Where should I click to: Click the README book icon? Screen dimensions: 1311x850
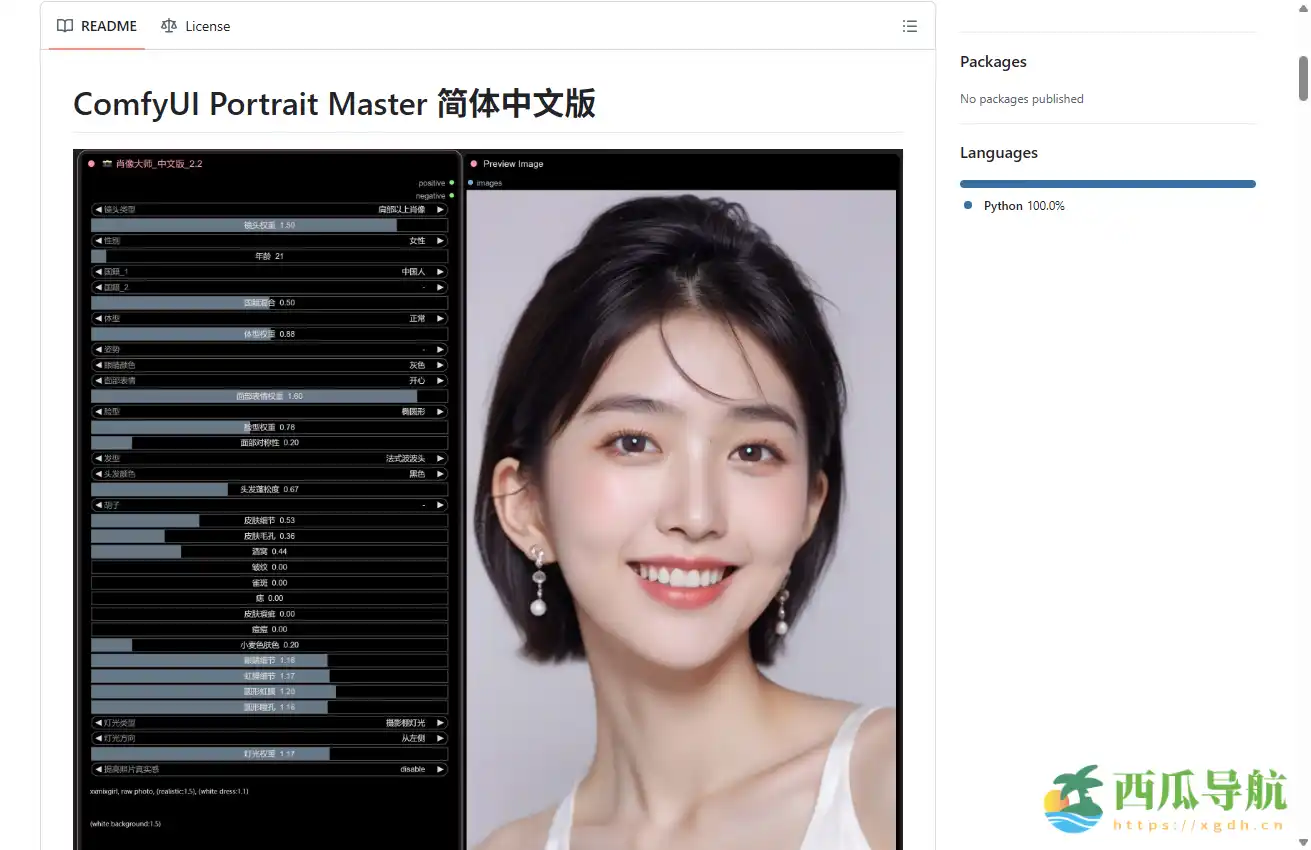click(64, 26)
